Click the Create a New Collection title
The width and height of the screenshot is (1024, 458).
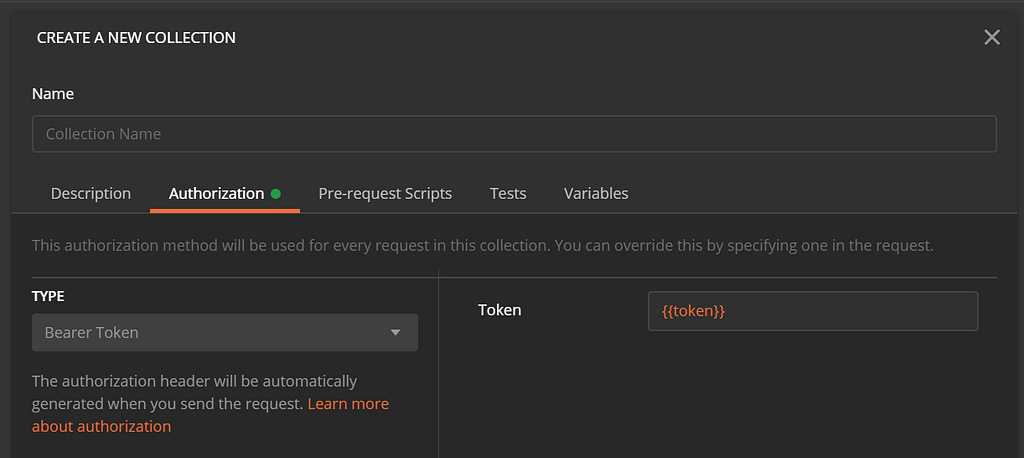[136, 38]
